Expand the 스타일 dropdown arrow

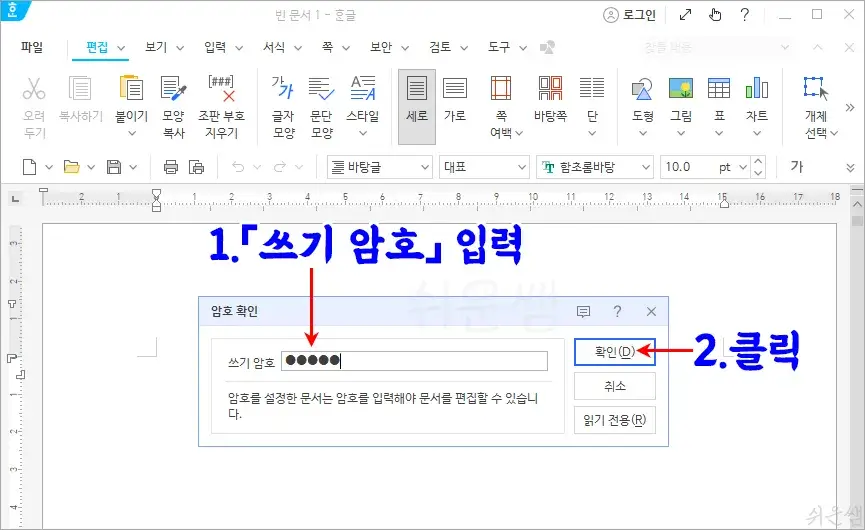(362, 133)
